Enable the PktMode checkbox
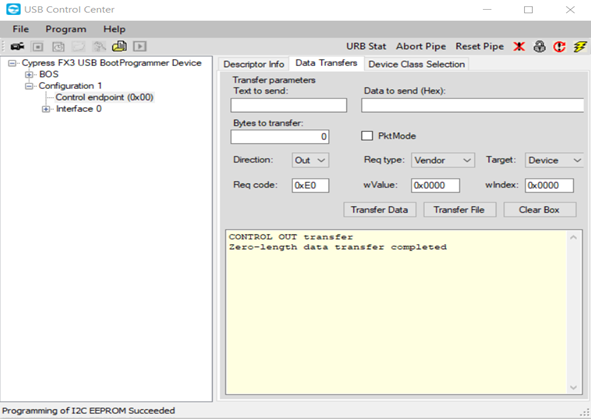Image resolution: width=591 pixels, height=419 pixels. pyautogui.click(x=367, y=136)
